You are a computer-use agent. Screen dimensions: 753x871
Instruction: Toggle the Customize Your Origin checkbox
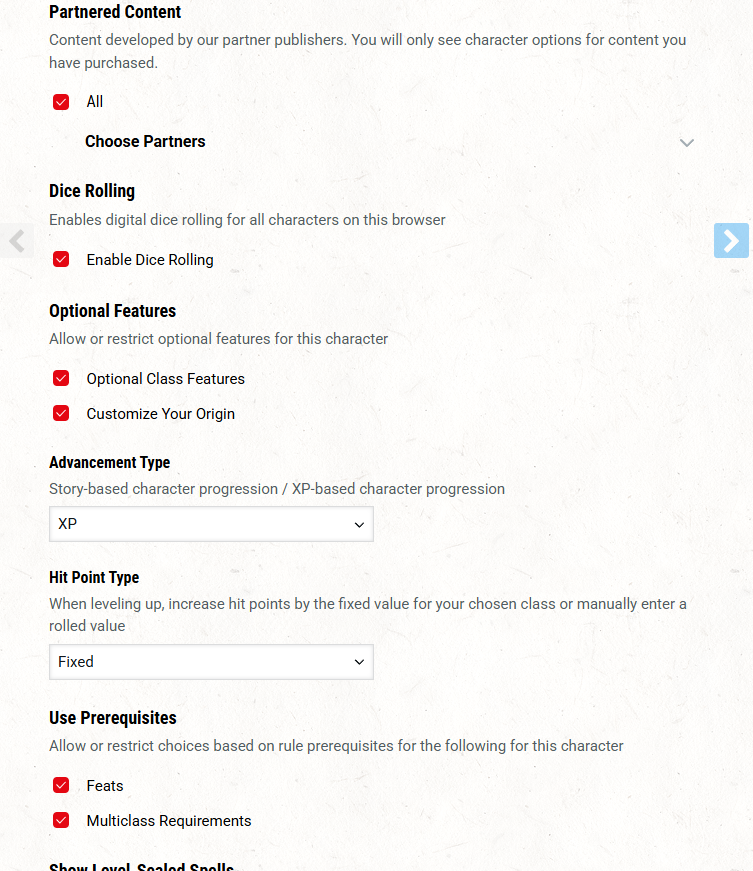coord(61,413)
